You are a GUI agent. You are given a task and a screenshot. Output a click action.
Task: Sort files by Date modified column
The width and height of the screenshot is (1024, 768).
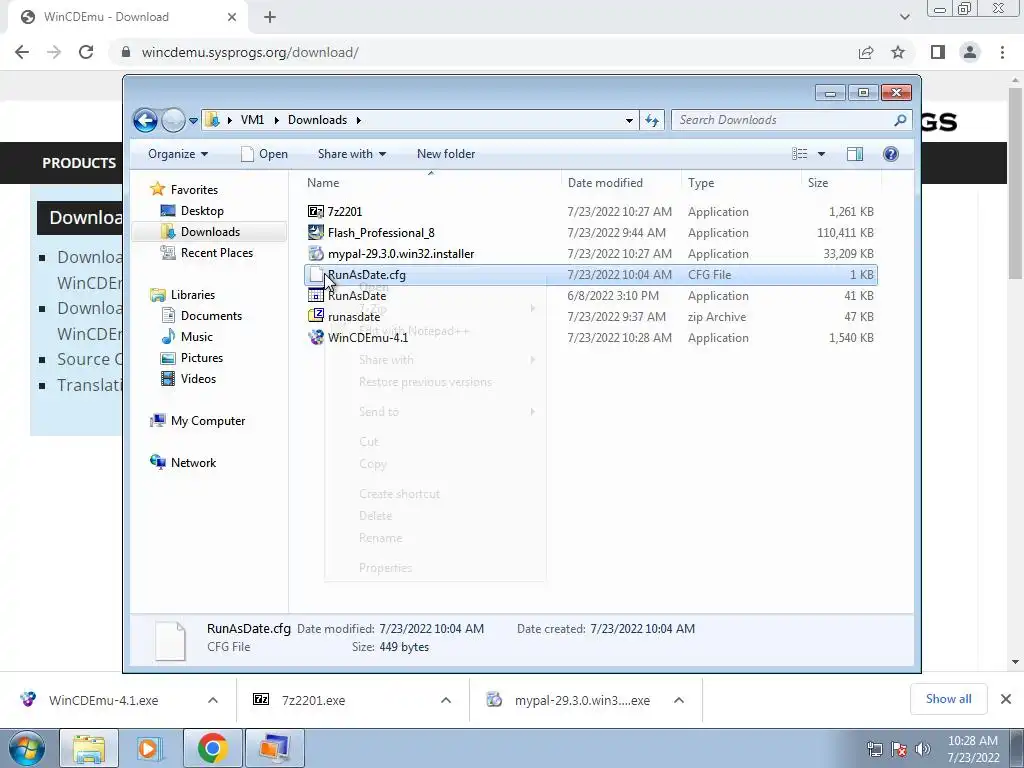(621, 183)
